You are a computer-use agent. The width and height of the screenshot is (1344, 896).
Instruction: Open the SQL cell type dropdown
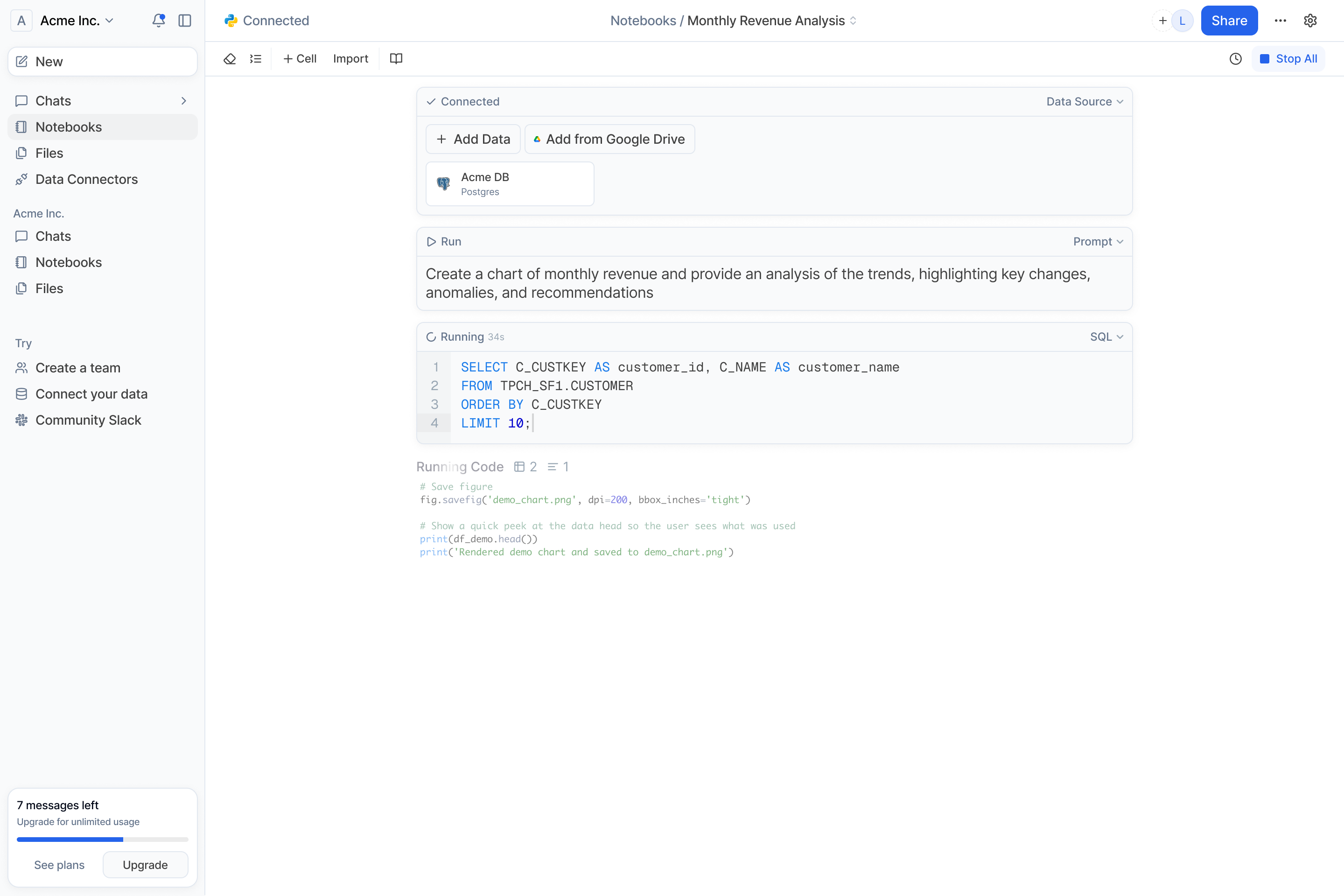[1106, 337]
